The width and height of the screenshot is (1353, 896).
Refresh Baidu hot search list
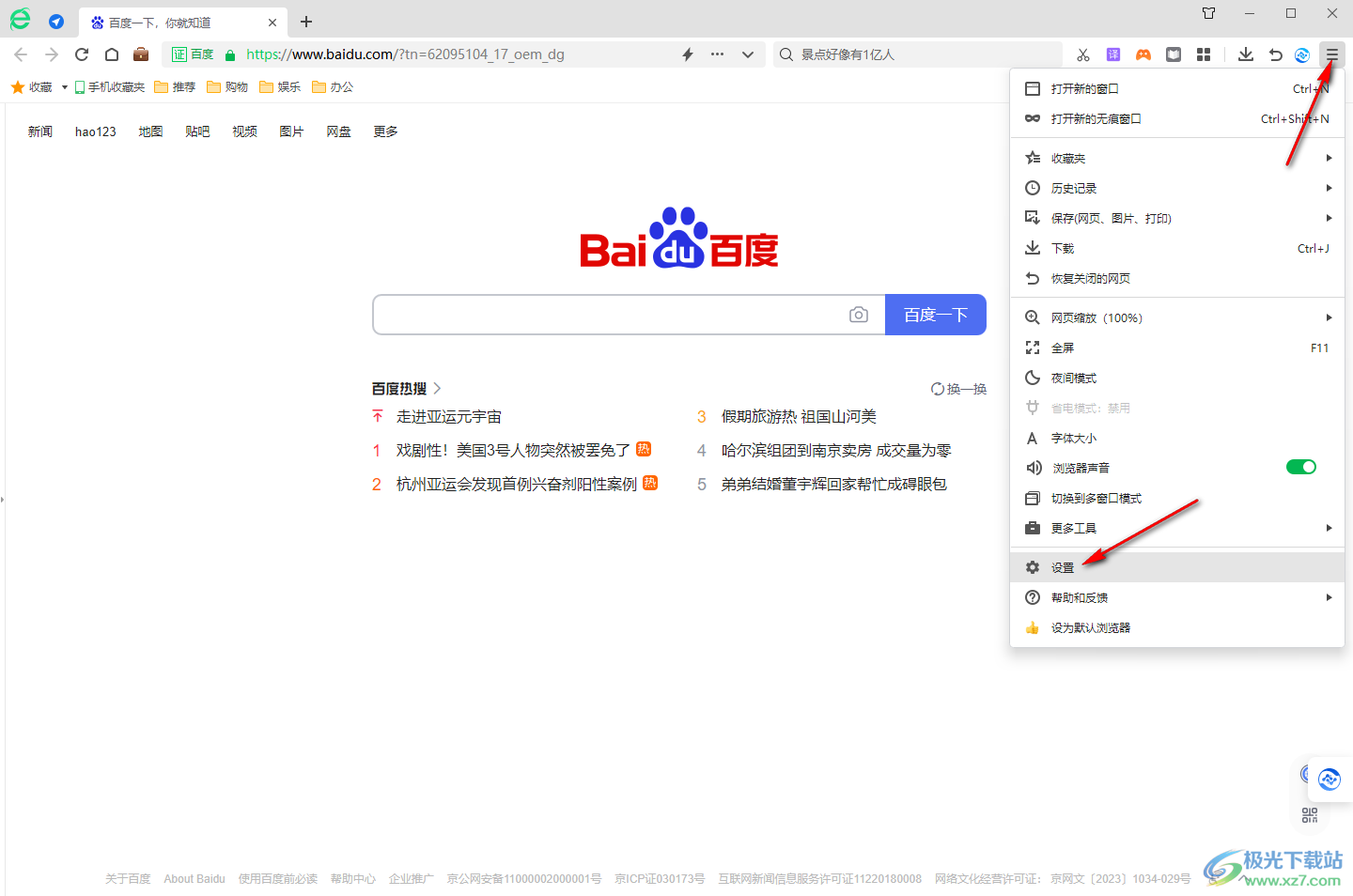coord(958,389)
